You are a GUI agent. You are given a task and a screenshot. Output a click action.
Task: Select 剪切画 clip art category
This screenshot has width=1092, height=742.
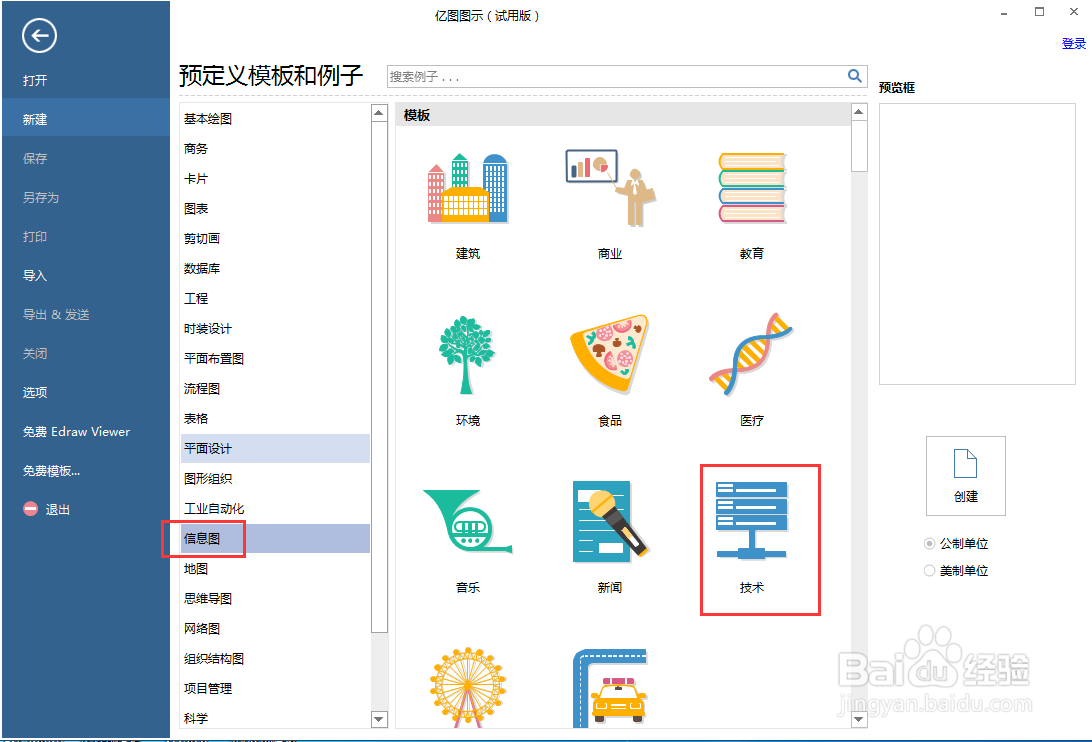[275, 238]
